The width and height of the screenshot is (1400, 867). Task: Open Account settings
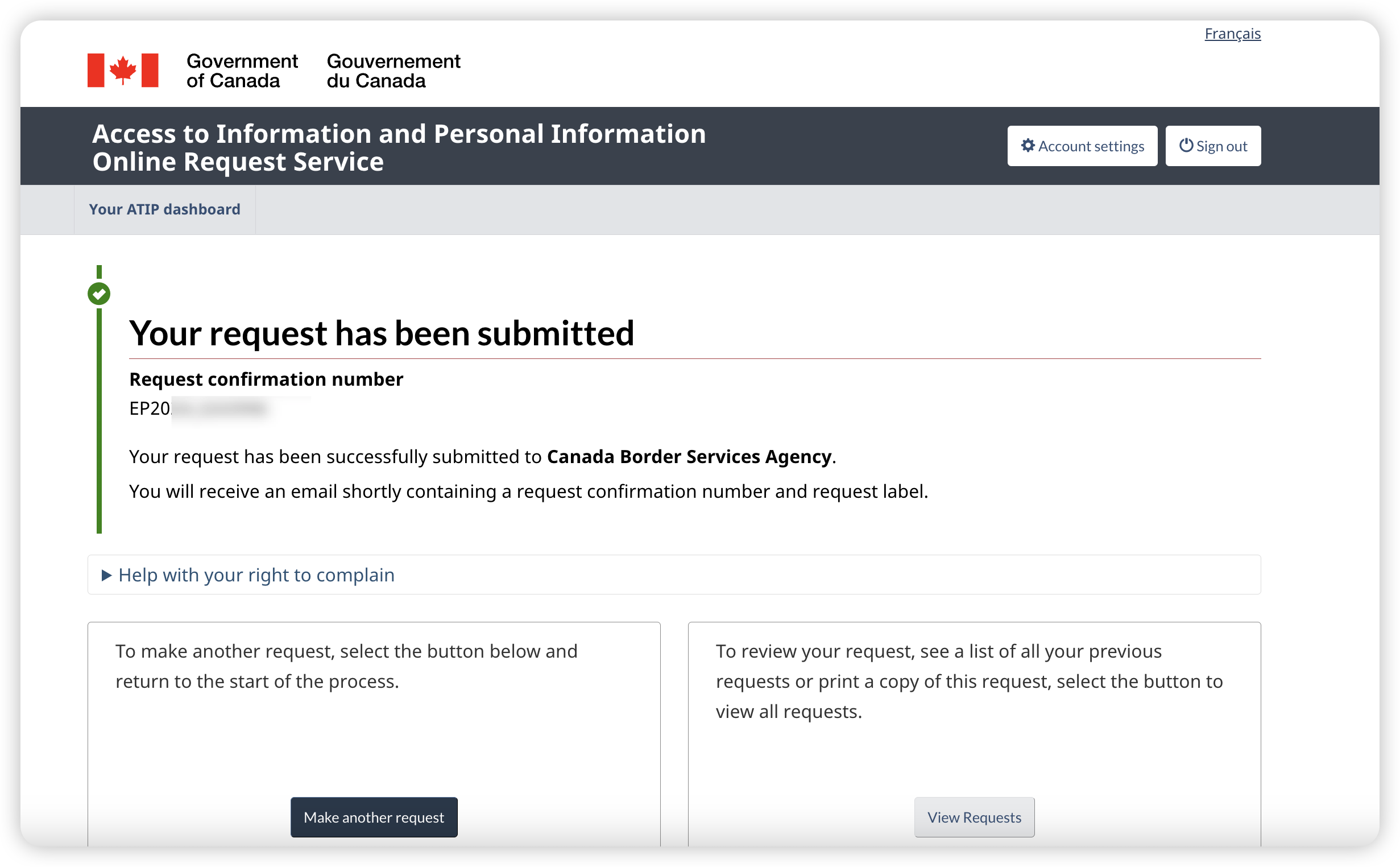tap(1082, 146)
